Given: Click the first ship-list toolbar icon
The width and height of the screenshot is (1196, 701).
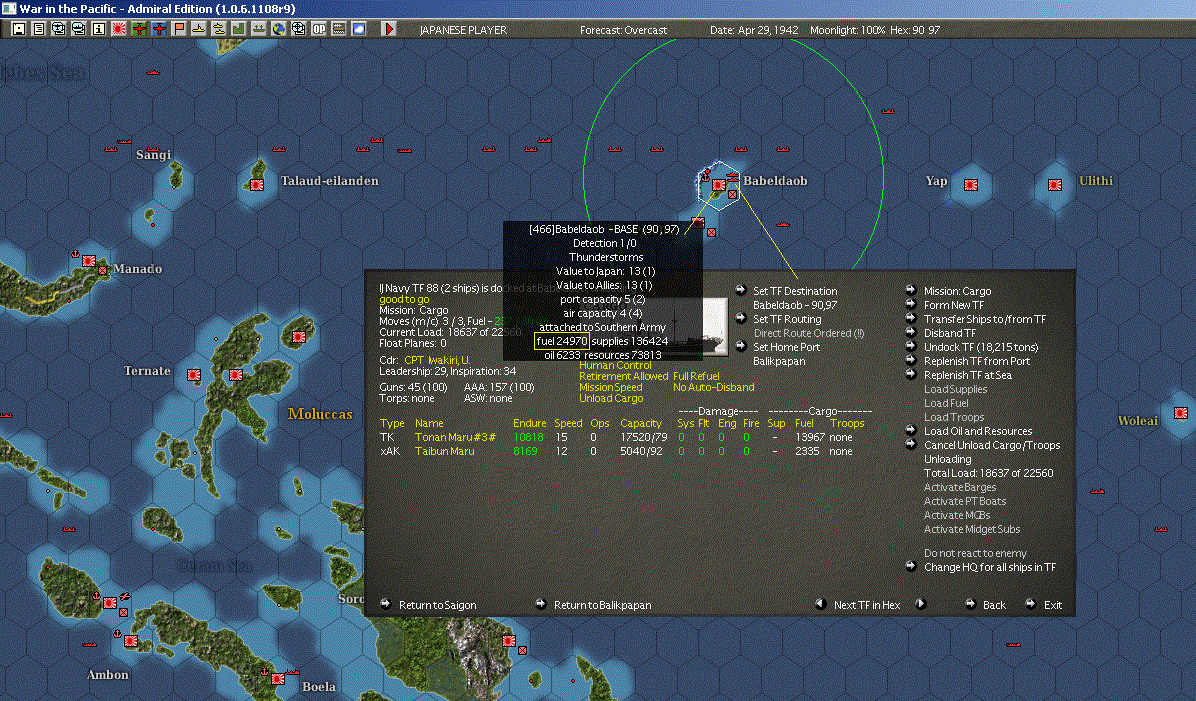Looking at the screenshot, I should [59, 29].
